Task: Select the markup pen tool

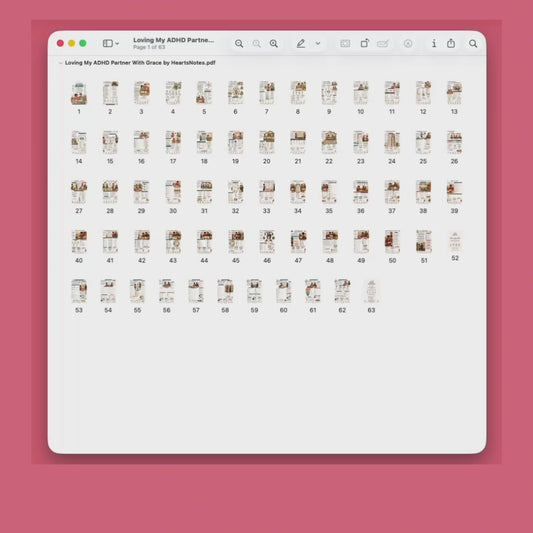Action: [300, 44]
